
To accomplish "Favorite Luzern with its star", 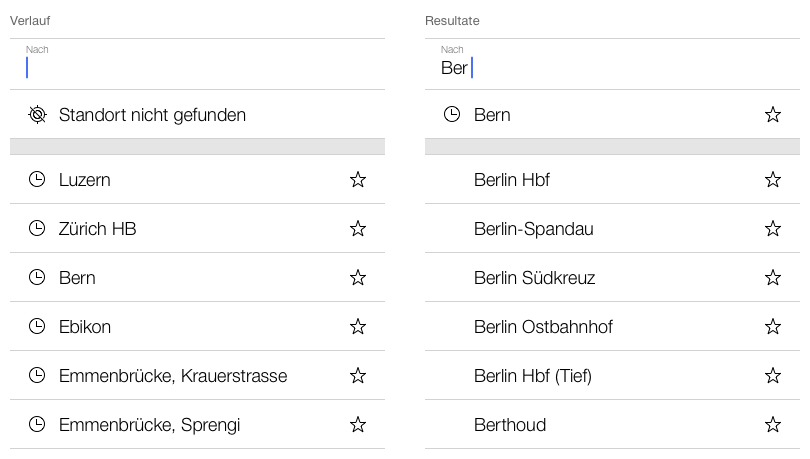I will pos(358,180).
